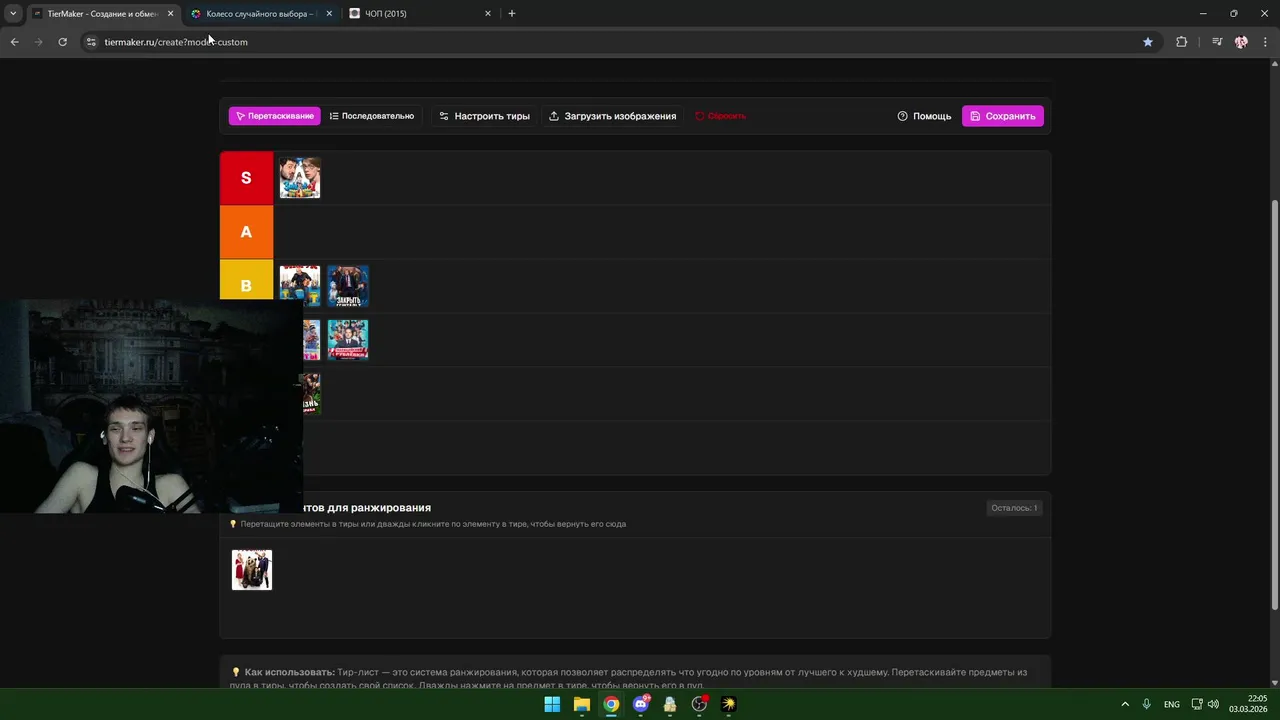Open the volume tray icon
The height and width of the screenshot is (720, 1280).
(x=1213, y=704)
